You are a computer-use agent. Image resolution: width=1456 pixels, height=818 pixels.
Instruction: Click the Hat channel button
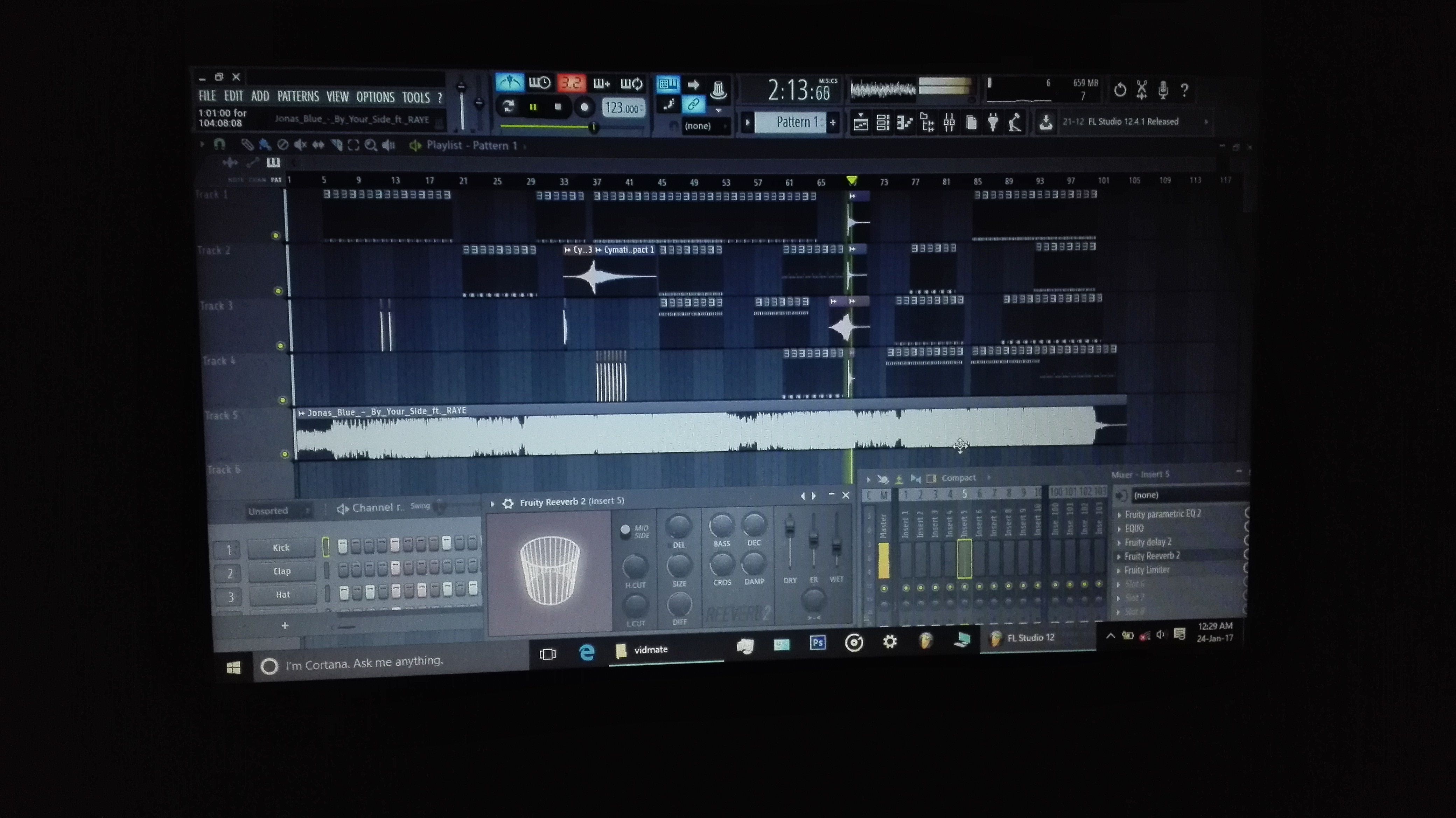coord(282,595)
